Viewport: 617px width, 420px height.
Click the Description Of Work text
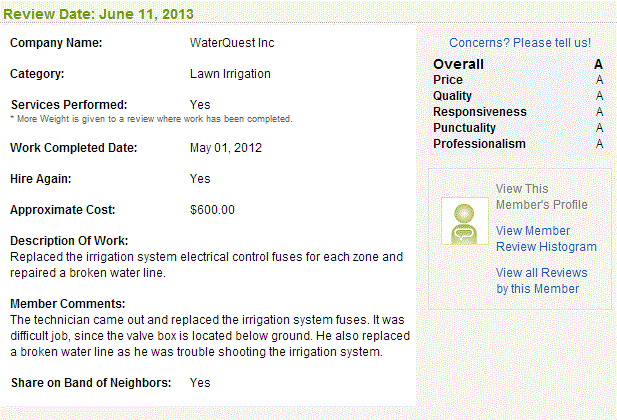pos(207,265)
